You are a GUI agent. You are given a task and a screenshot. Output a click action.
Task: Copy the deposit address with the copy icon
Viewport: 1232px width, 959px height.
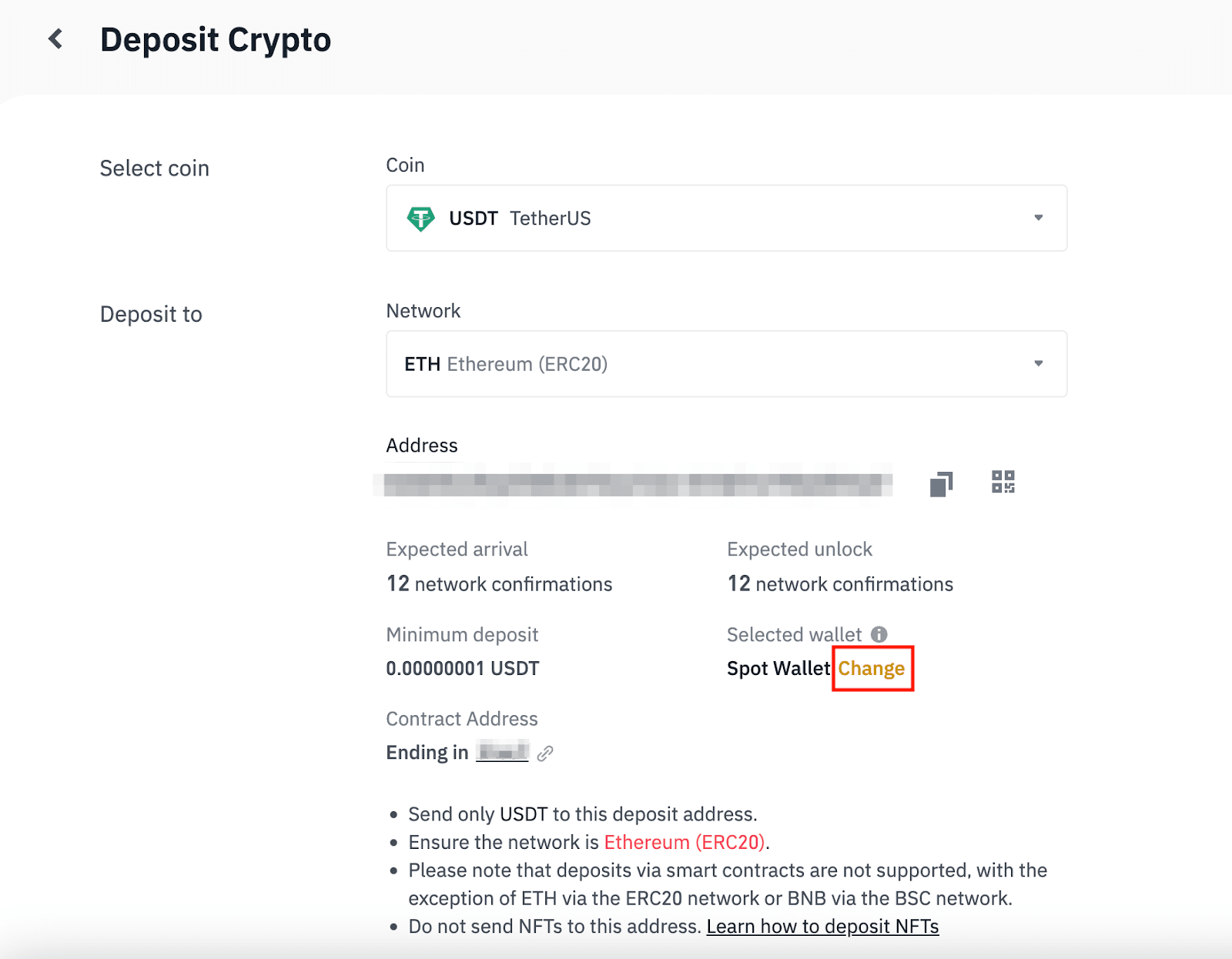941,484
